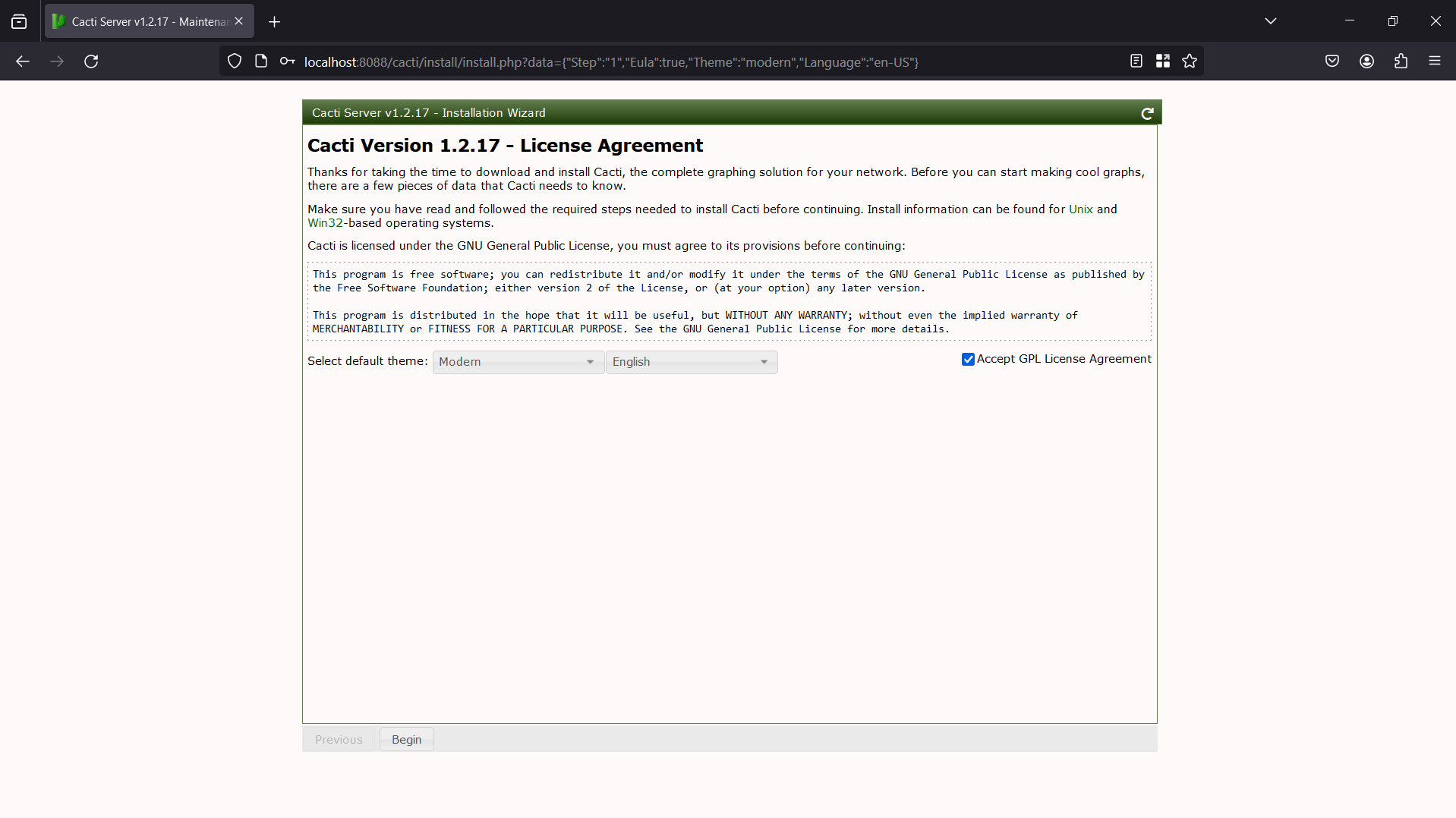The image size is (1456, 818).
Task: Restore down the browser window
Action: 1392,20
